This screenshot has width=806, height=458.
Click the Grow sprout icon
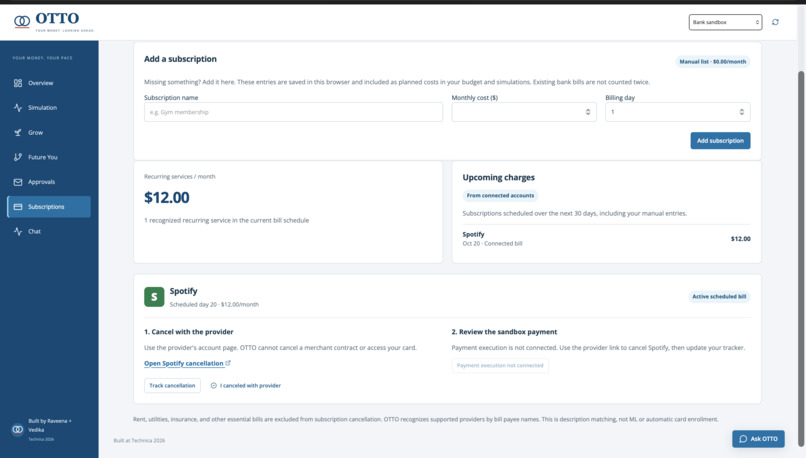point(18,132)
